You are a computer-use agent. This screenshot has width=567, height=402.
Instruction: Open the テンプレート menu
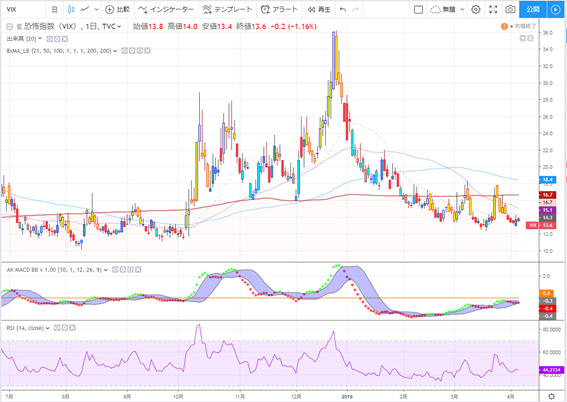pos(227,9)
